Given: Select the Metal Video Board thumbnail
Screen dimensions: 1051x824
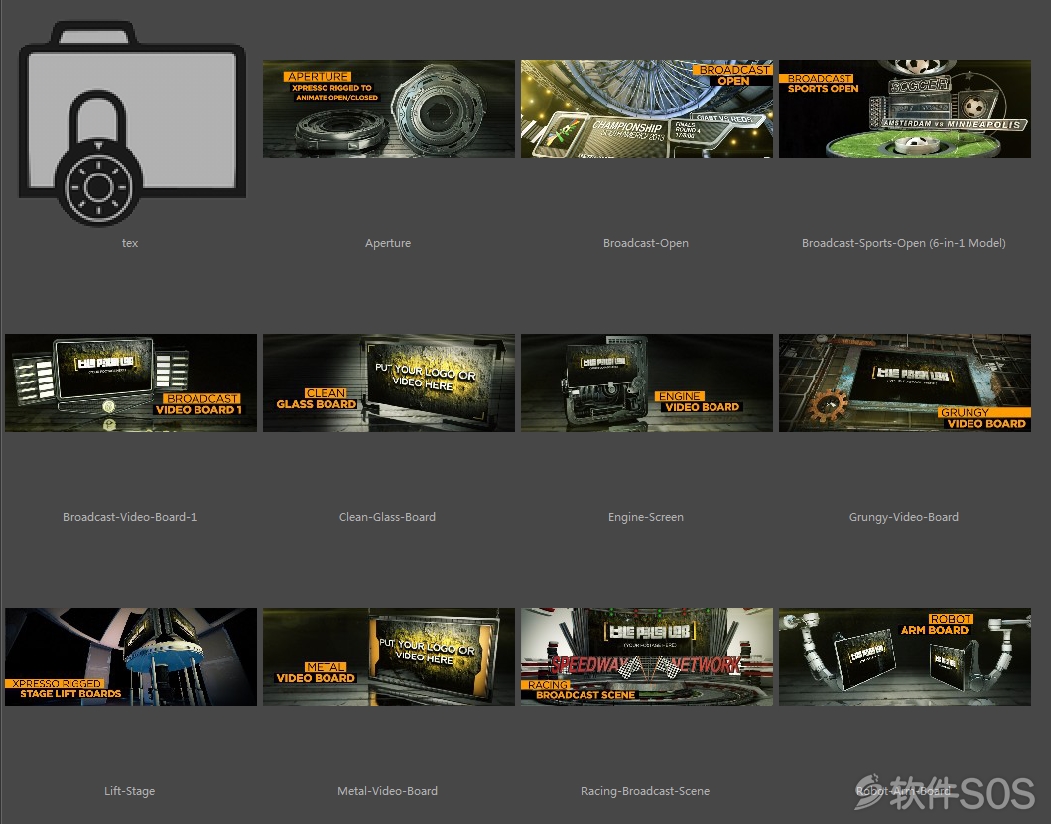Looking at the screenshot, I should (389, 657).
